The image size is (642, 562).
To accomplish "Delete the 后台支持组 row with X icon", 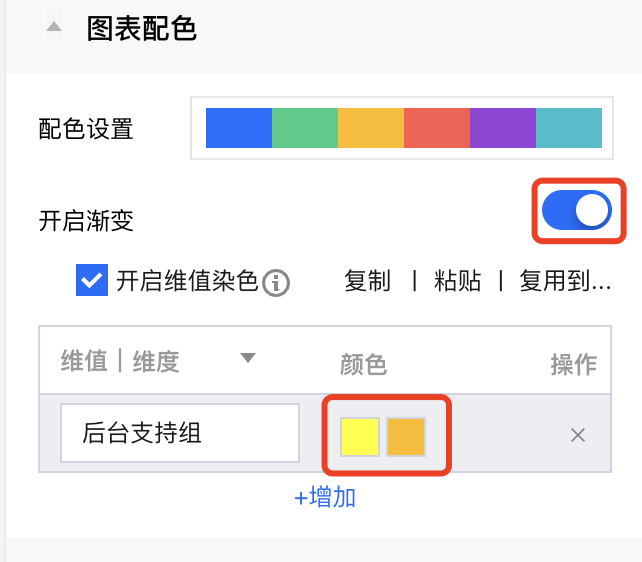I will [577, 434].
